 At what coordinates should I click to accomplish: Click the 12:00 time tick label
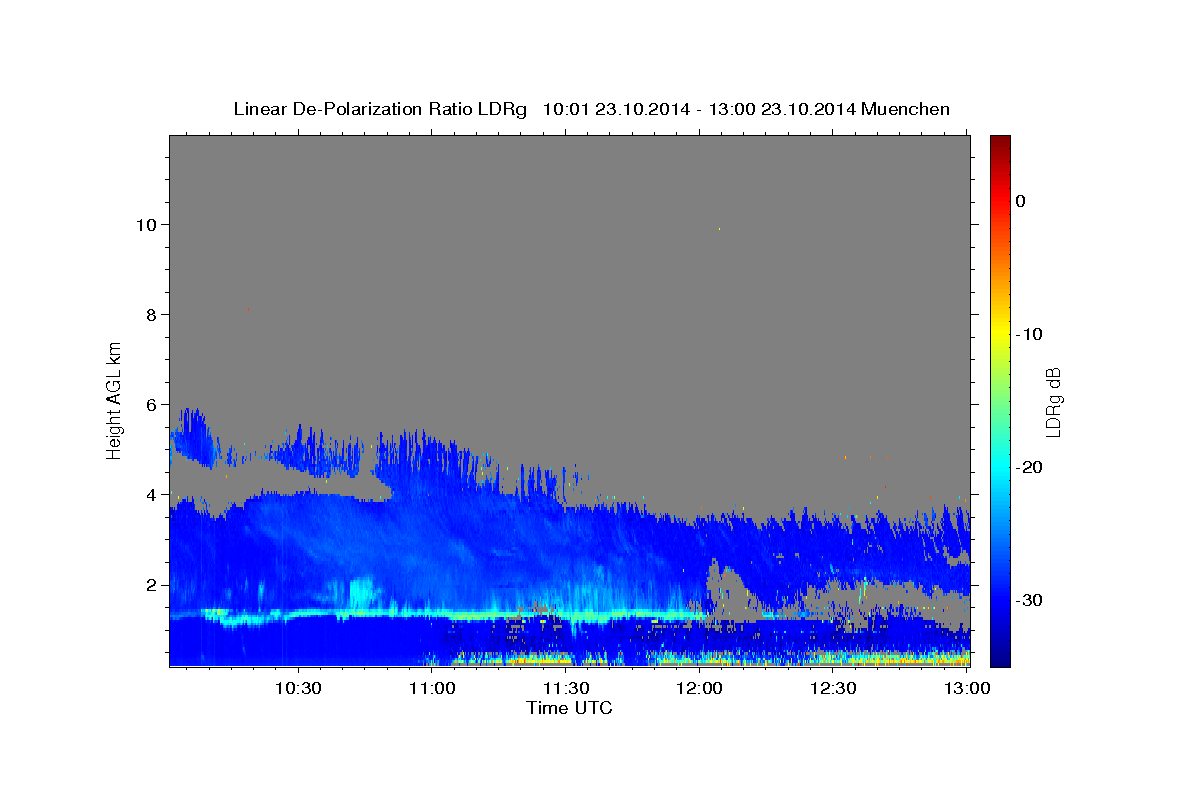point(699,688)
